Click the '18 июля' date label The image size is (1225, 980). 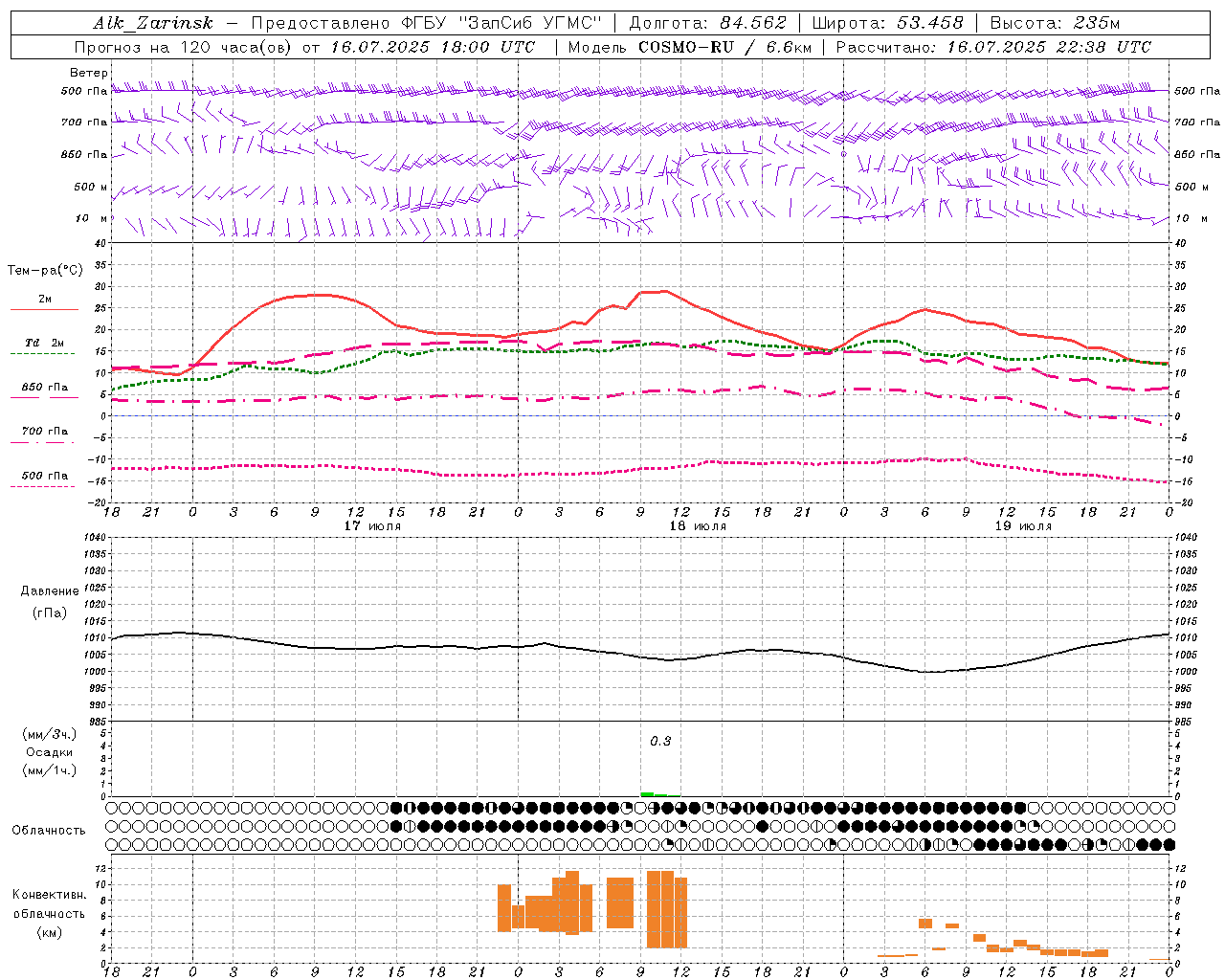point(698,526)
